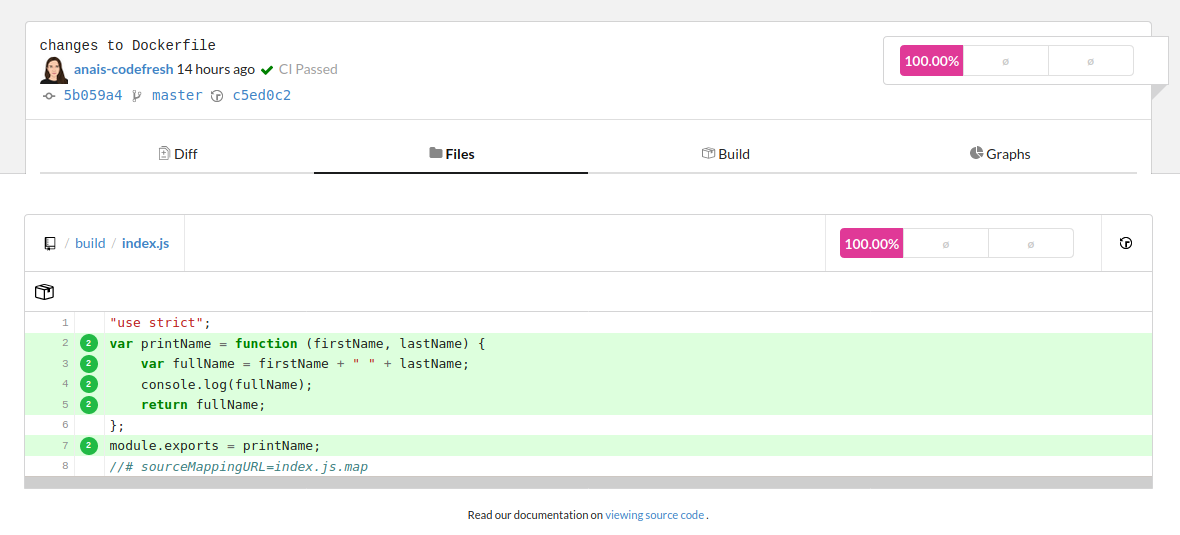
Task: Open commit hash 5b059a4
Action: (x=92, y=96)
